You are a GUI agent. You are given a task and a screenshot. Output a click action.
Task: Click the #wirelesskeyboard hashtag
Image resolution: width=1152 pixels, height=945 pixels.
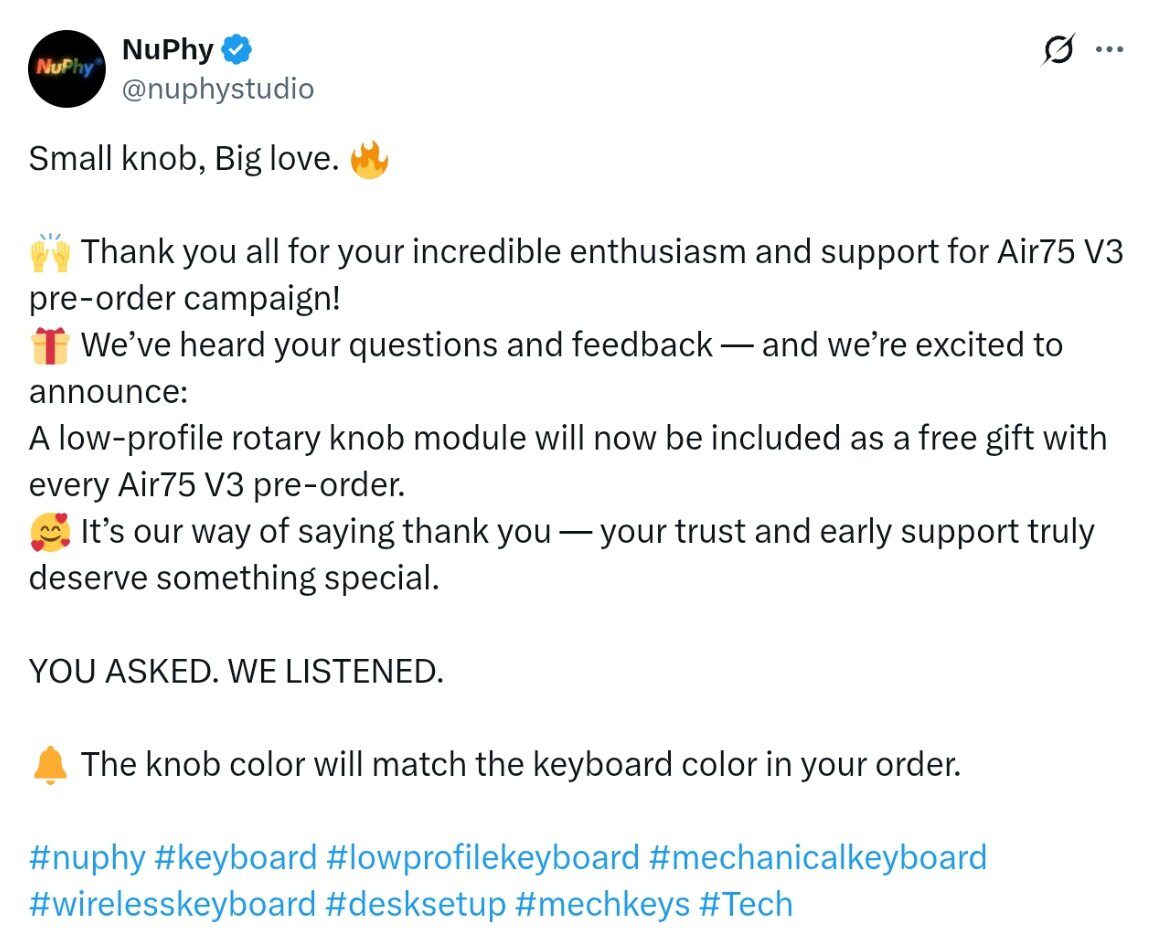pos(172,904)
